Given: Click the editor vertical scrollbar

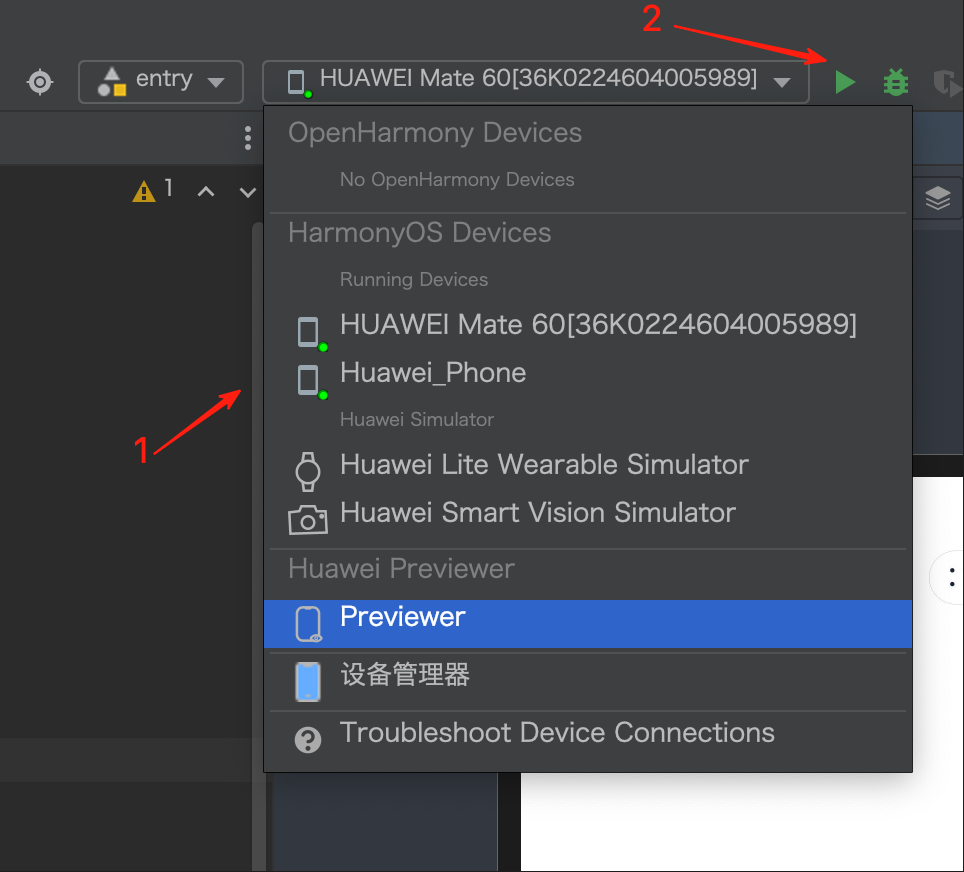Looking at the screenshot, I should coord(258,546).
